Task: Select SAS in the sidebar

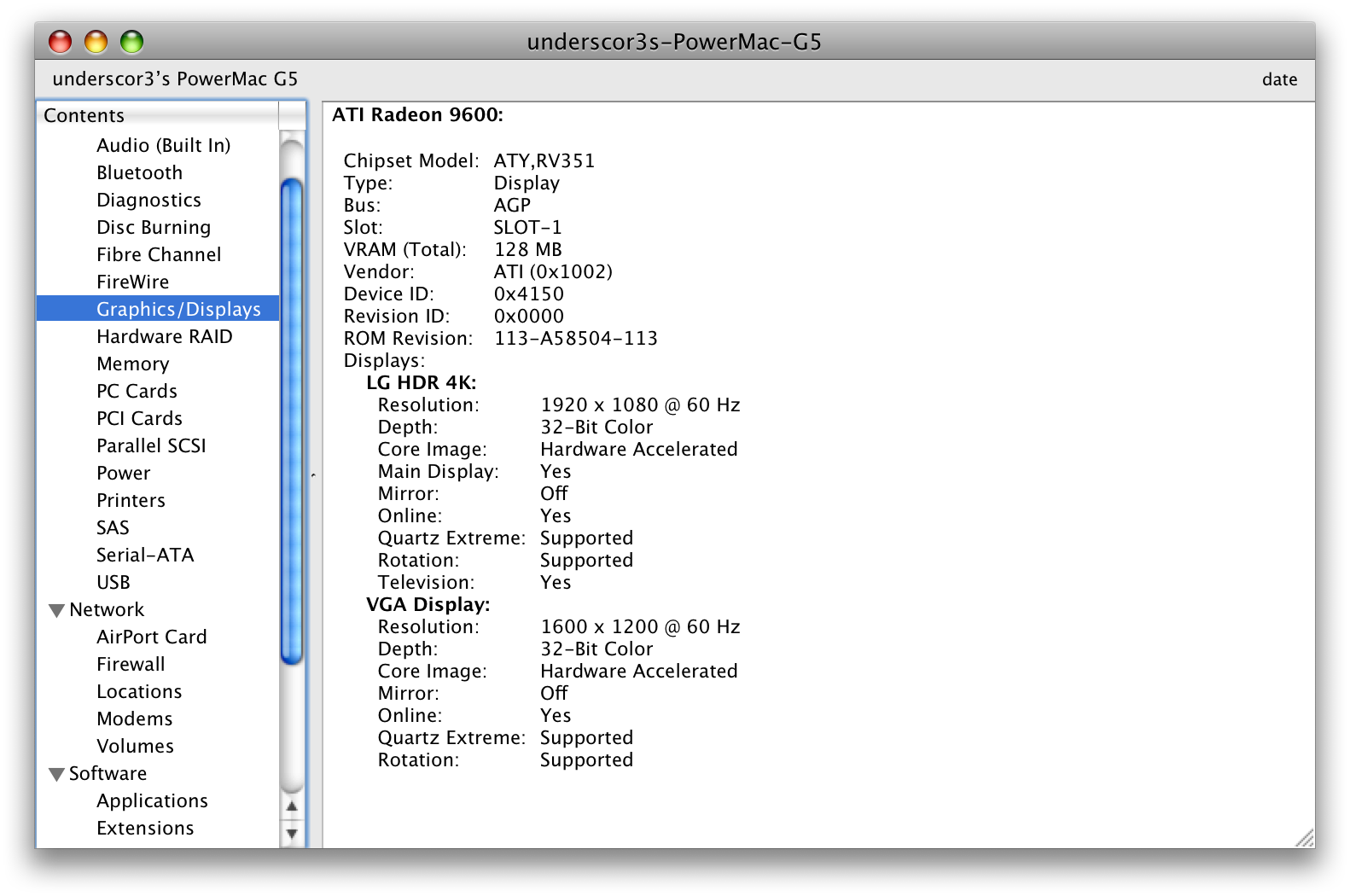Action: (x=113, y=527)
